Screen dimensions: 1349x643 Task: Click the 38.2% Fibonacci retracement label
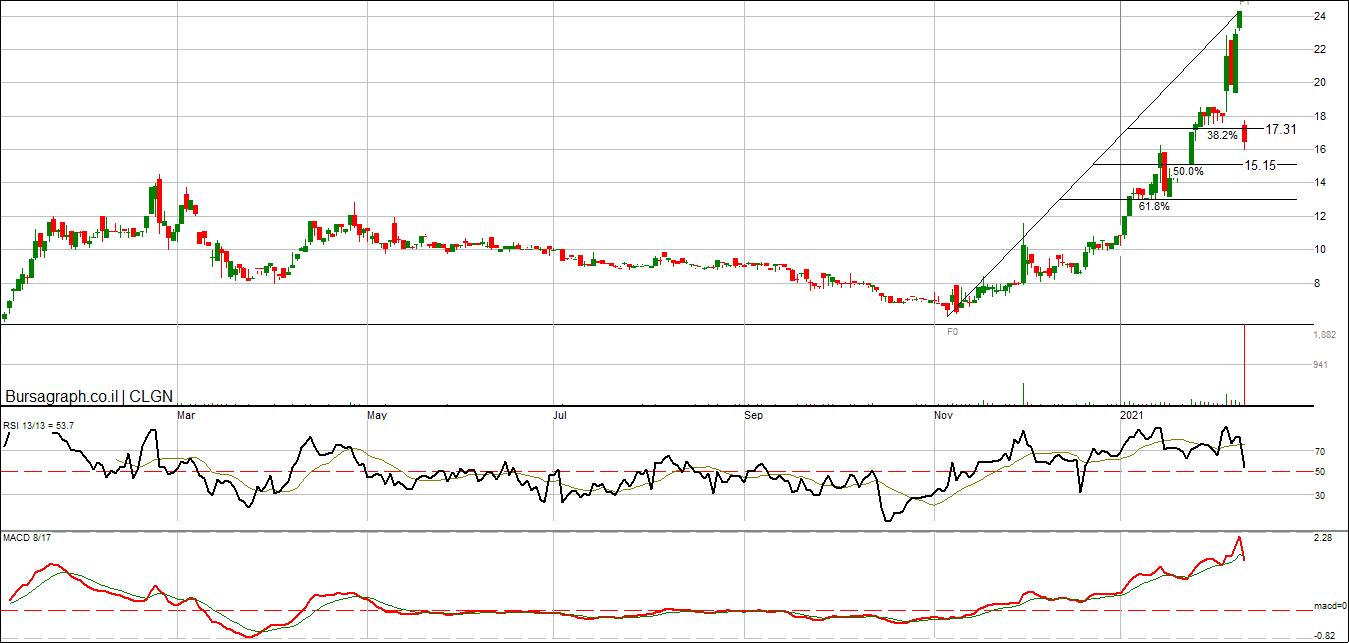click(1223, 135)
